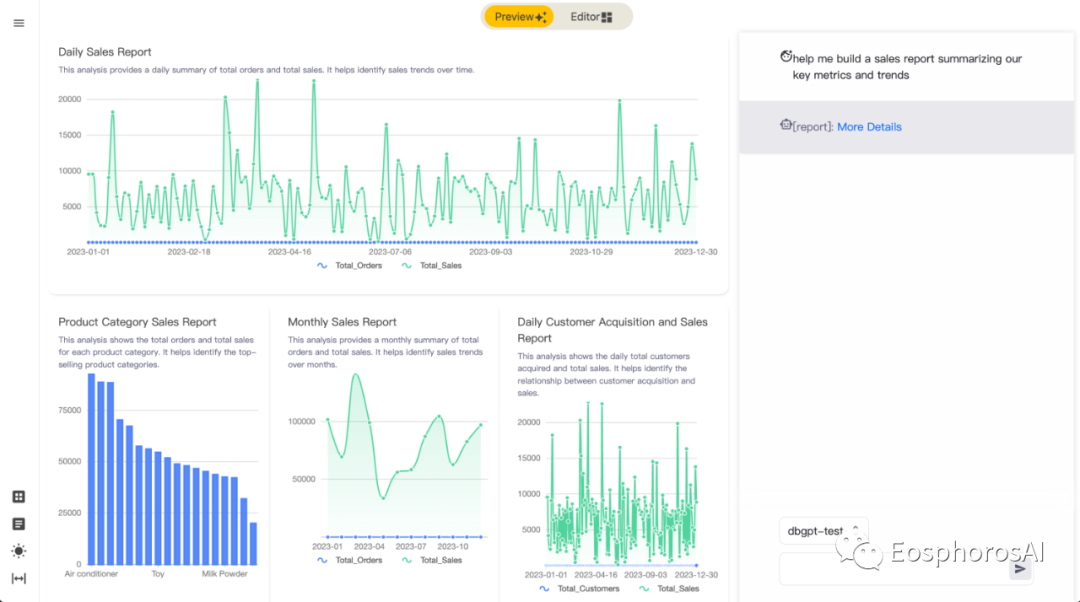The height and width of the screenshot is (602, 1080).
Task: Open the dbgpt-test model dropdown
Action: (823, 531)
